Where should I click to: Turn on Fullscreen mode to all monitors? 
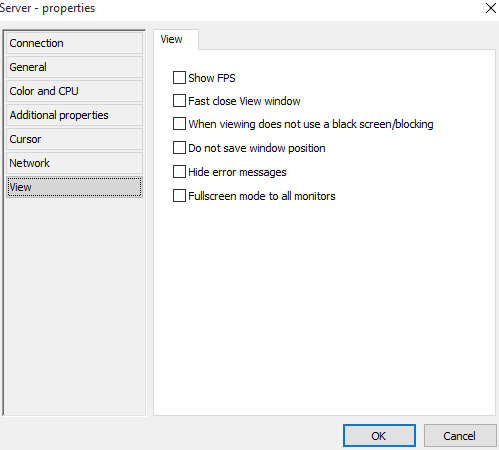click(x=179, y=196)
